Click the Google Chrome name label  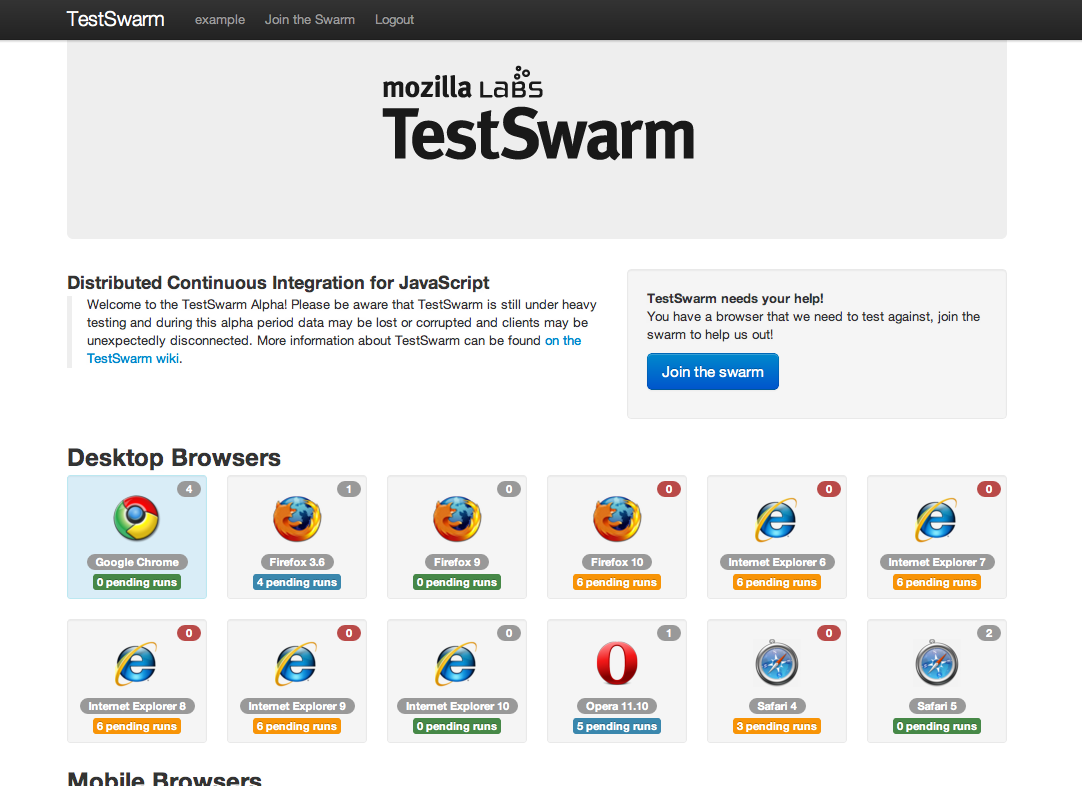(137, 562)
